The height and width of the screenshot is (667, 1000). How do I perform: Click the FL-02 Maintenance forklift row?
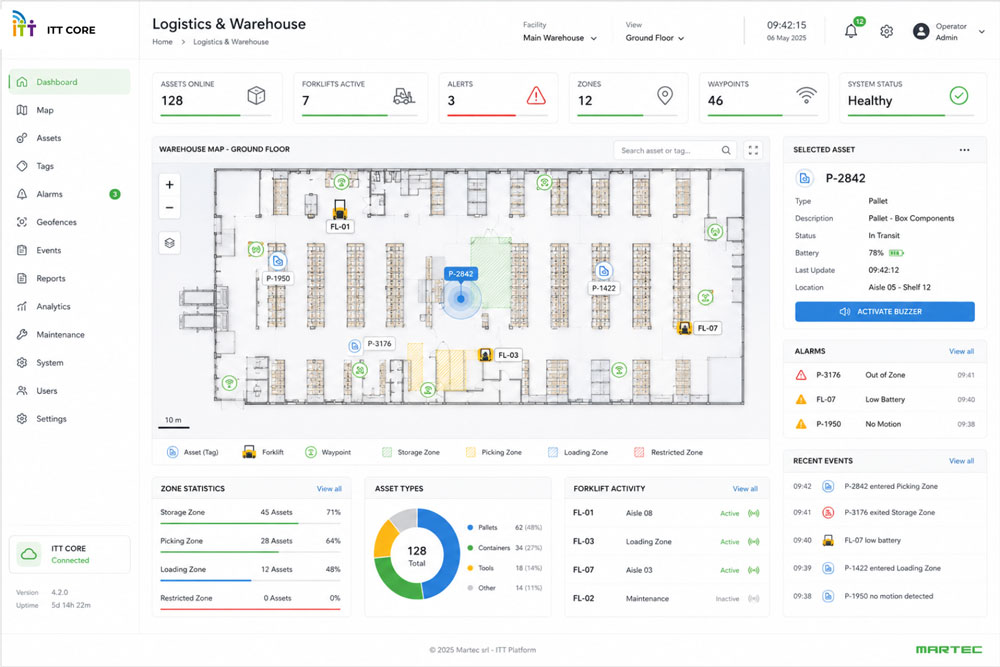coord(666,599)
